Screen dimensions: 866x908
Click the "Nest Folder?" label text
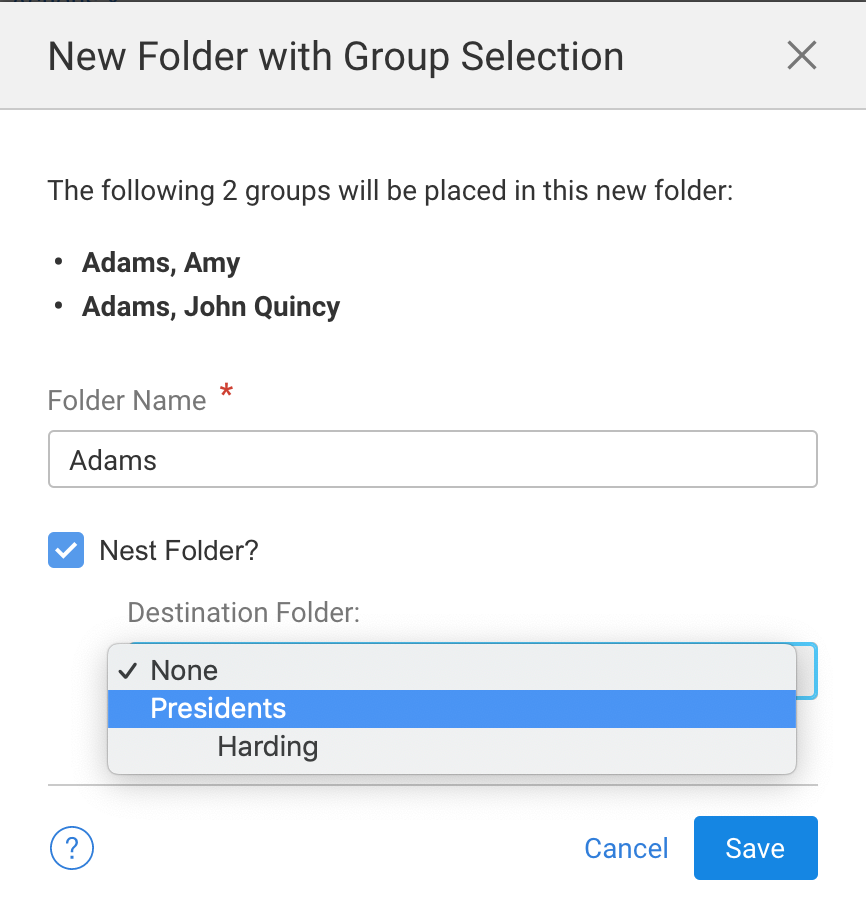tap(179, 550)
